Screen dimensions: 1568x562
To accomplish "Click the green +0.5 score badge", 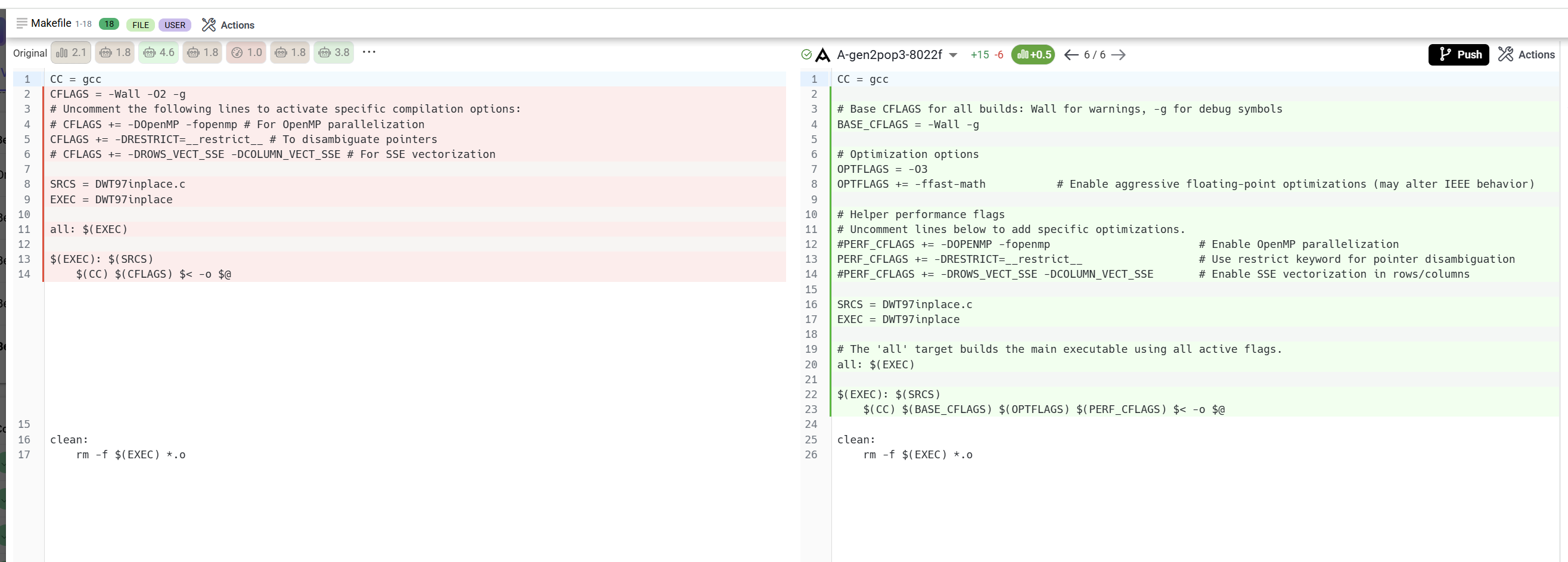I will 1033,55.
